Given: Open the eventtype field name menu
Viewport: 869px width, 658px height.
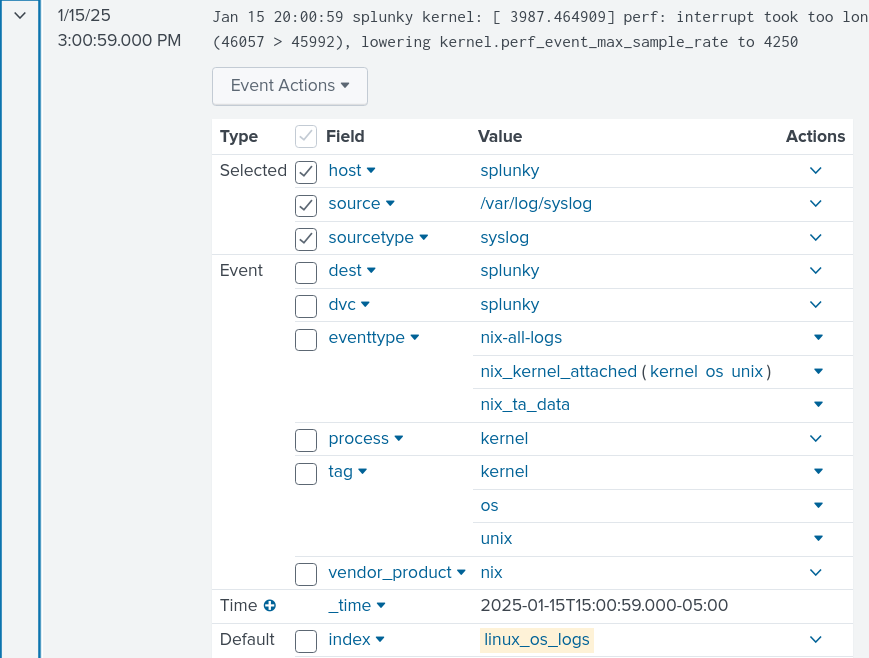Looking at the screenshot, I should [x=374, y=338].
